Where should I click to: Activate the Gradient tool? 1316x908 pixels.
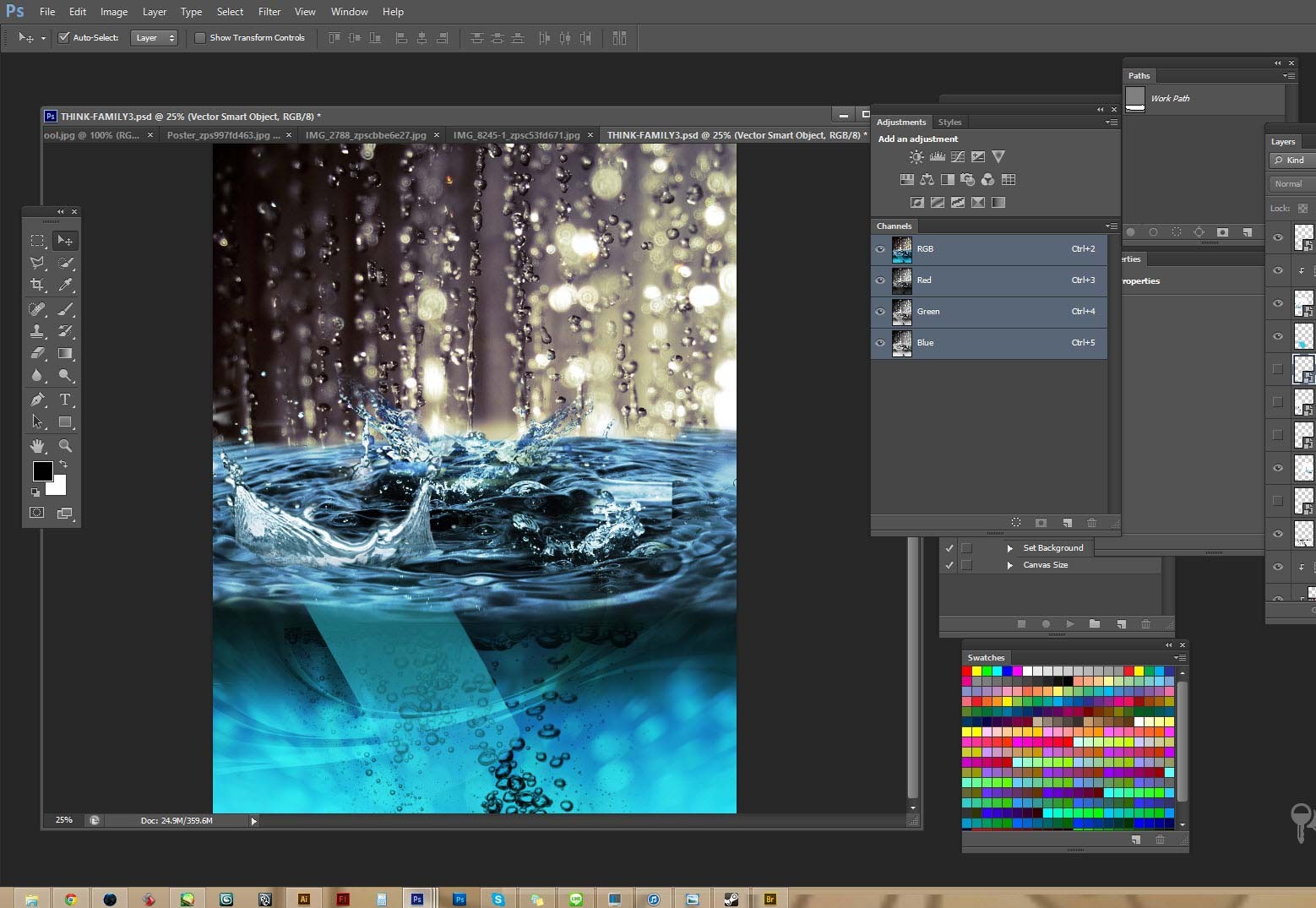click(65, 354)
